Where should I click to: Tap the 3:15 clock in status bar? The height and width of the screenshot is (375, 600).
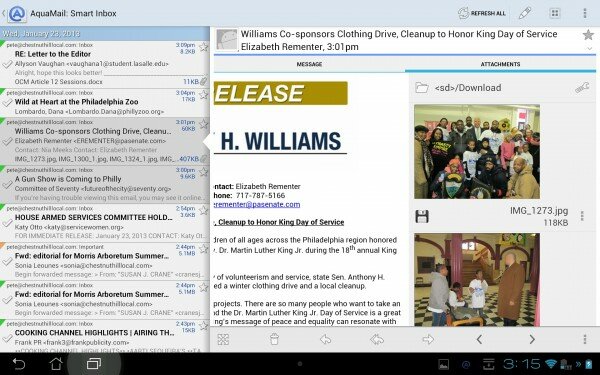click(521, 364)
